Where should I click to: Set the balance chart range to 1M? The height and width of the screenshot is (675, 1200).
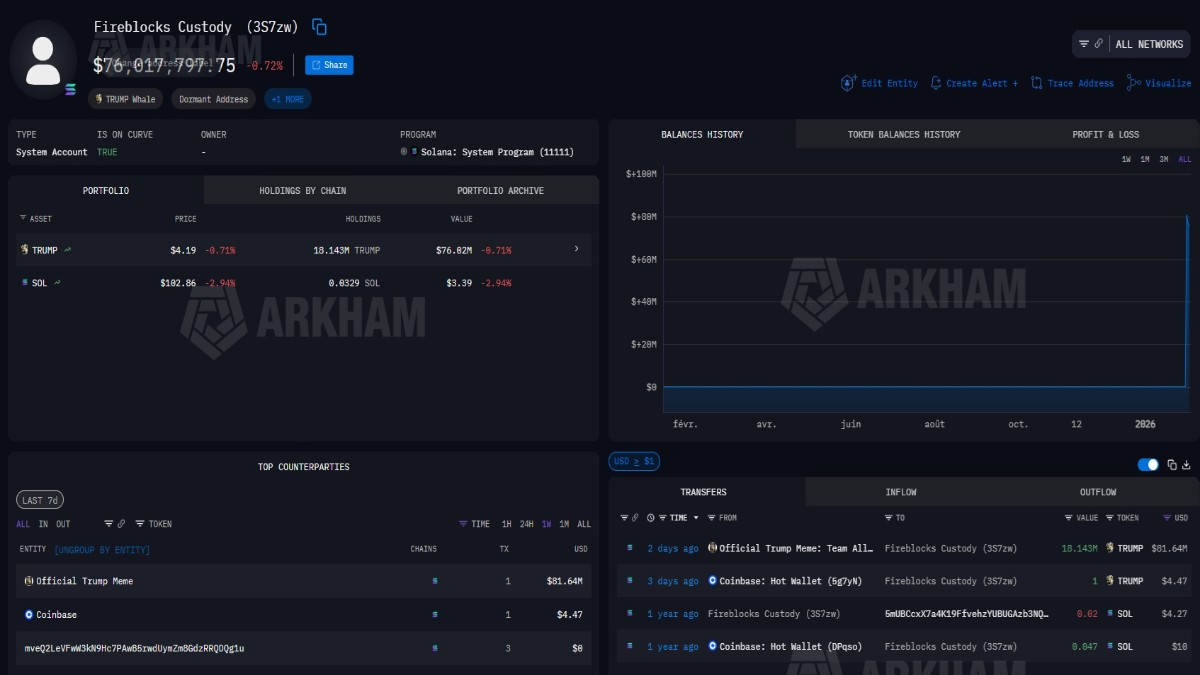(1145, 160)
